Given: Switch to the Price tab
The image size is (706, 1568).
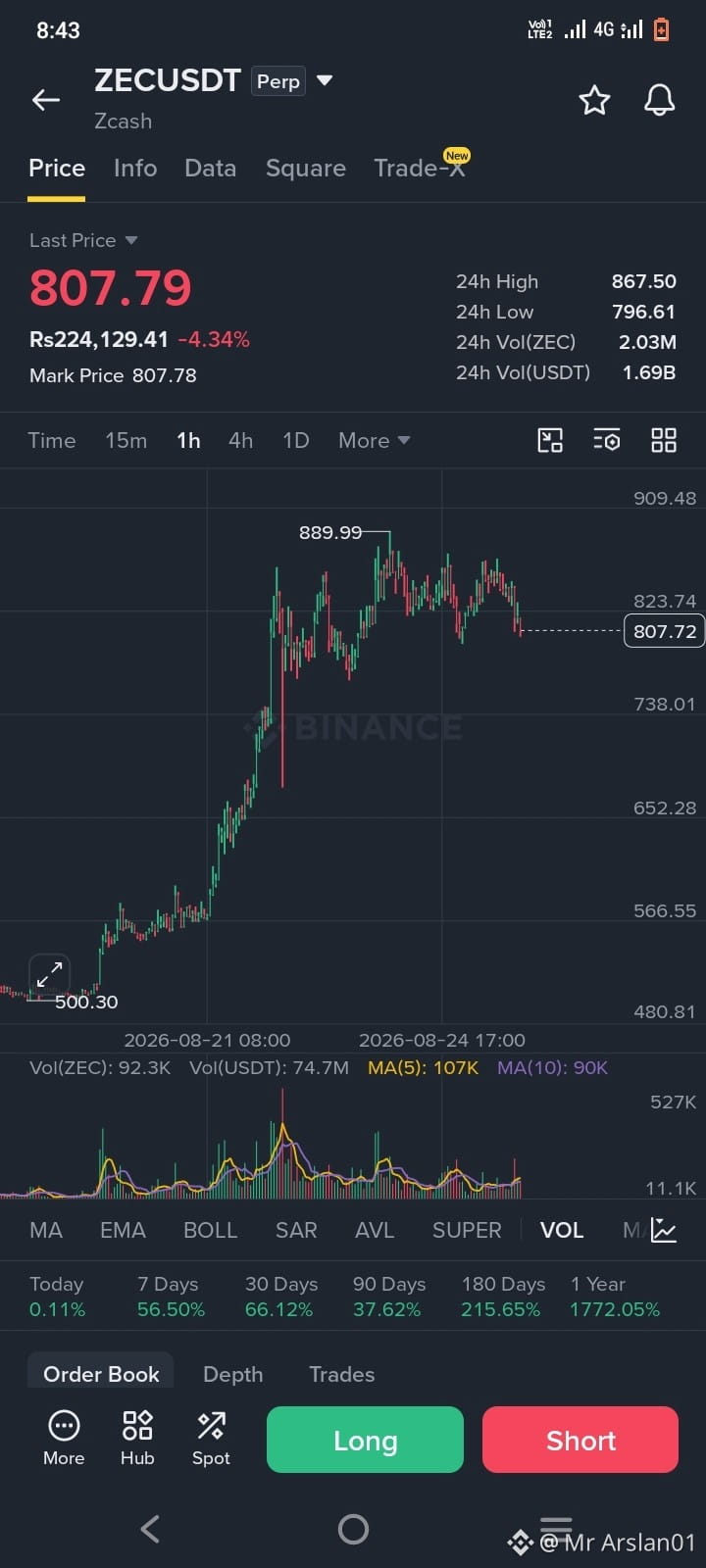Looking at the screenshot, I should coord(57,169).
